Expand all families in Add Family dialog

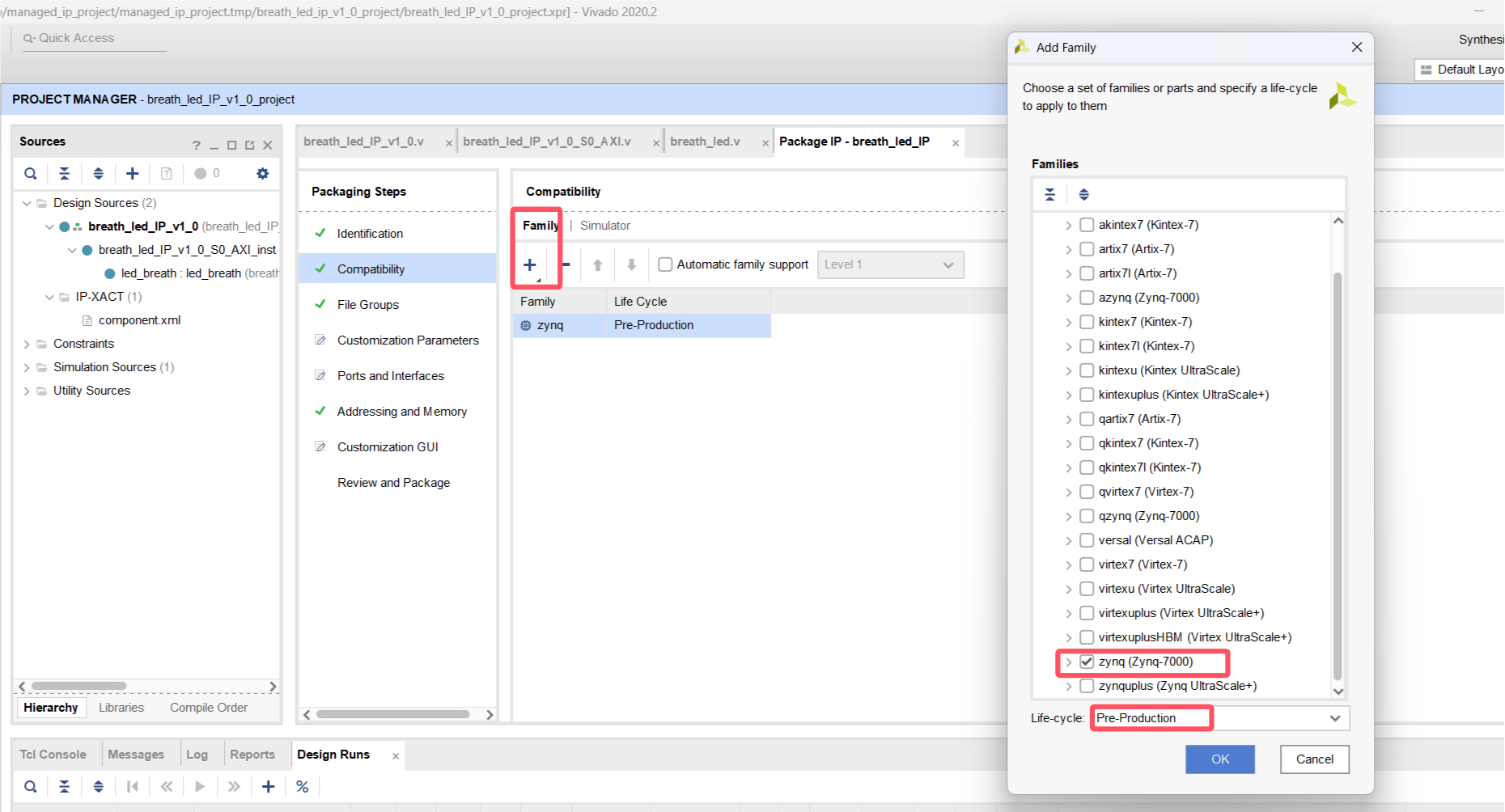click(x=1084, y=194)
